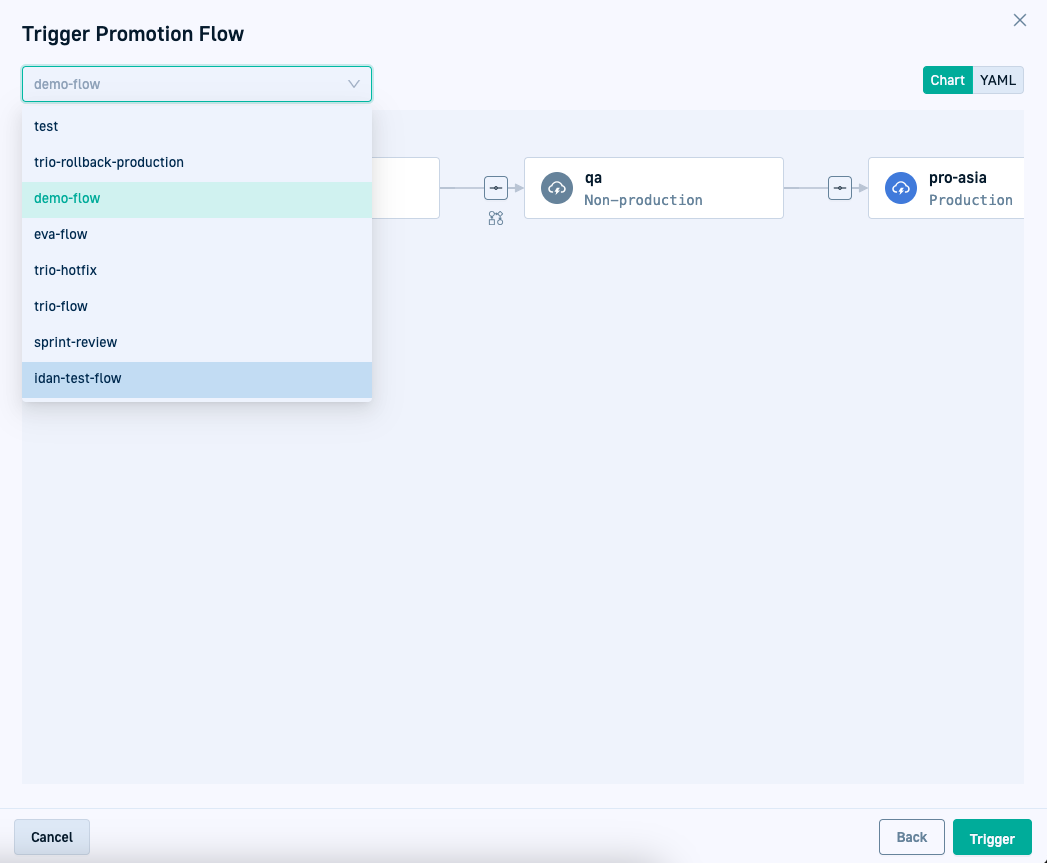This screenshot has width=1047, height=863.
Task: Click the pro-asia production cloud icon
Action: coord(901,188)
